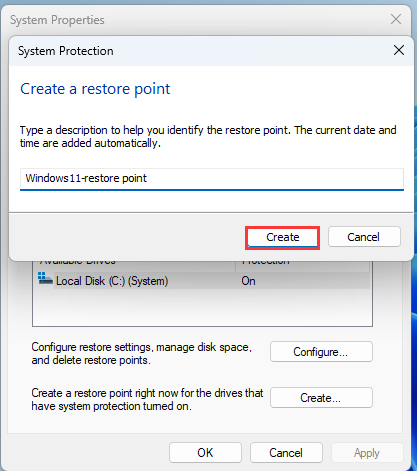This screenshot has height=471, width=417.
Task: Close the System Protection dialog with X
Action: click(x=399, y=51)
